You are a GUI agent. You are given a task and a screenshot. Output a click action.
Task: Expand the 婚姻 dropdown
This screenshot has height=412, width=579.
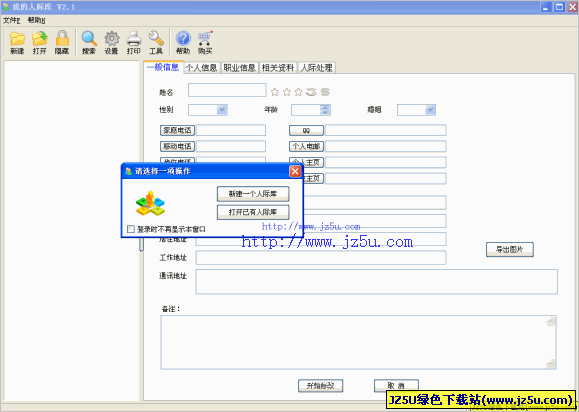coord(430,110)
